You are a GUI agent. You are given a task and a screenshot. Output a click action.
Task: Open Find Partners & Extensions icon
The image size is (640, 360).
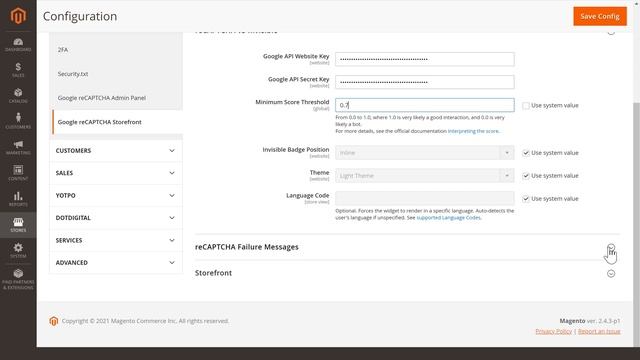pos(18,279)
